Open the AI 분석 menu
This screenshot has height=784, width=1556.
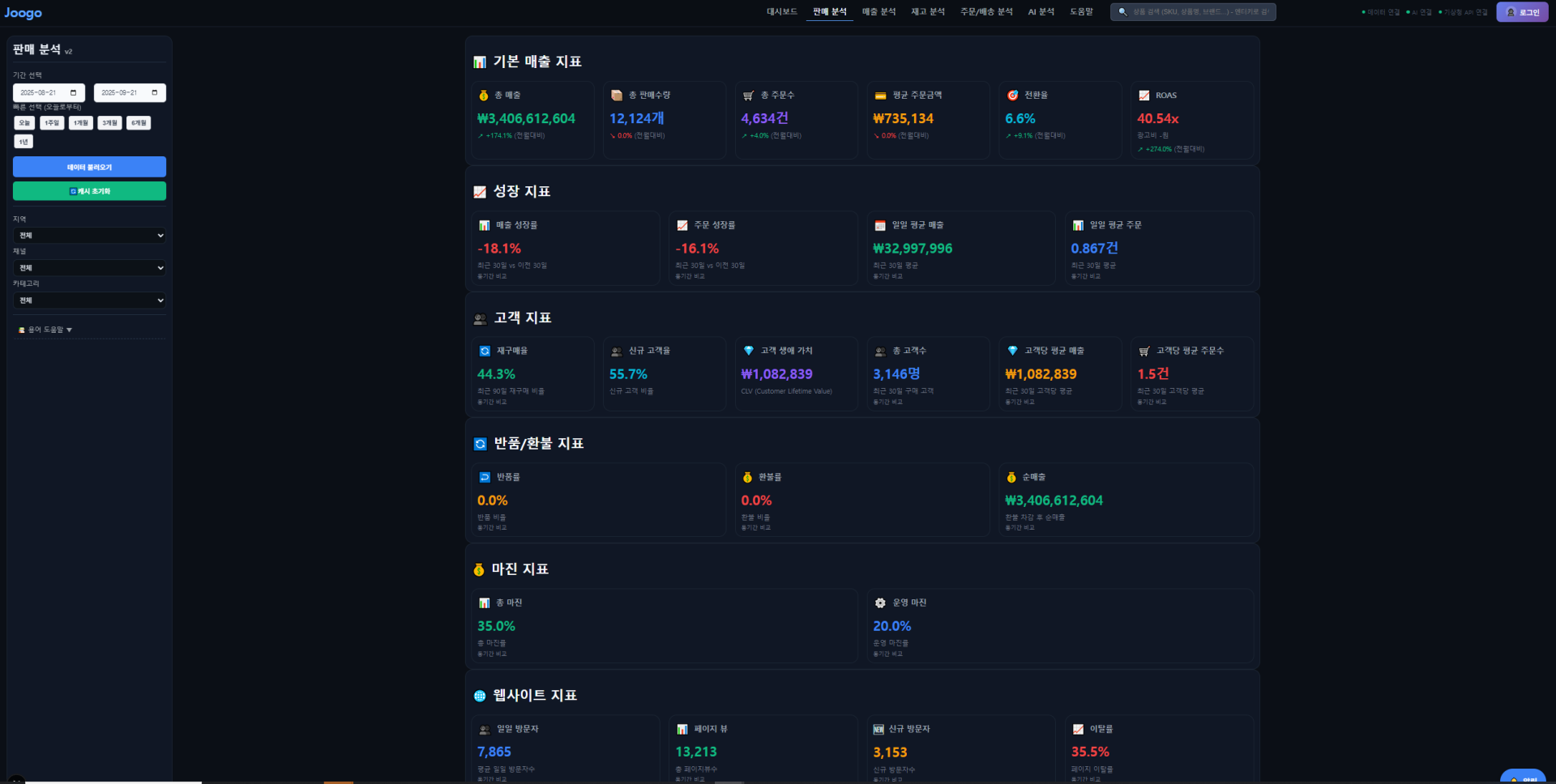[x=1041, y=12]
